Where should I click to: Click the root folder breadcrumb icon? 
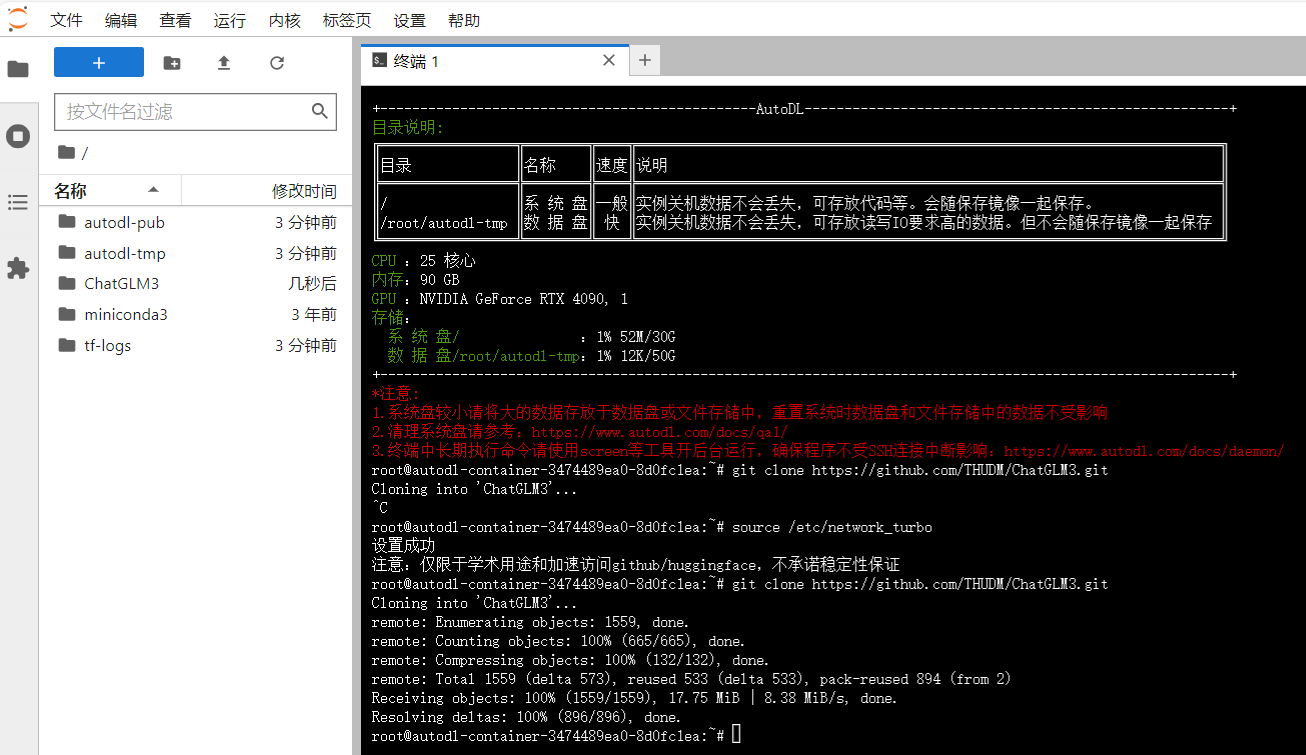point(67,152)
